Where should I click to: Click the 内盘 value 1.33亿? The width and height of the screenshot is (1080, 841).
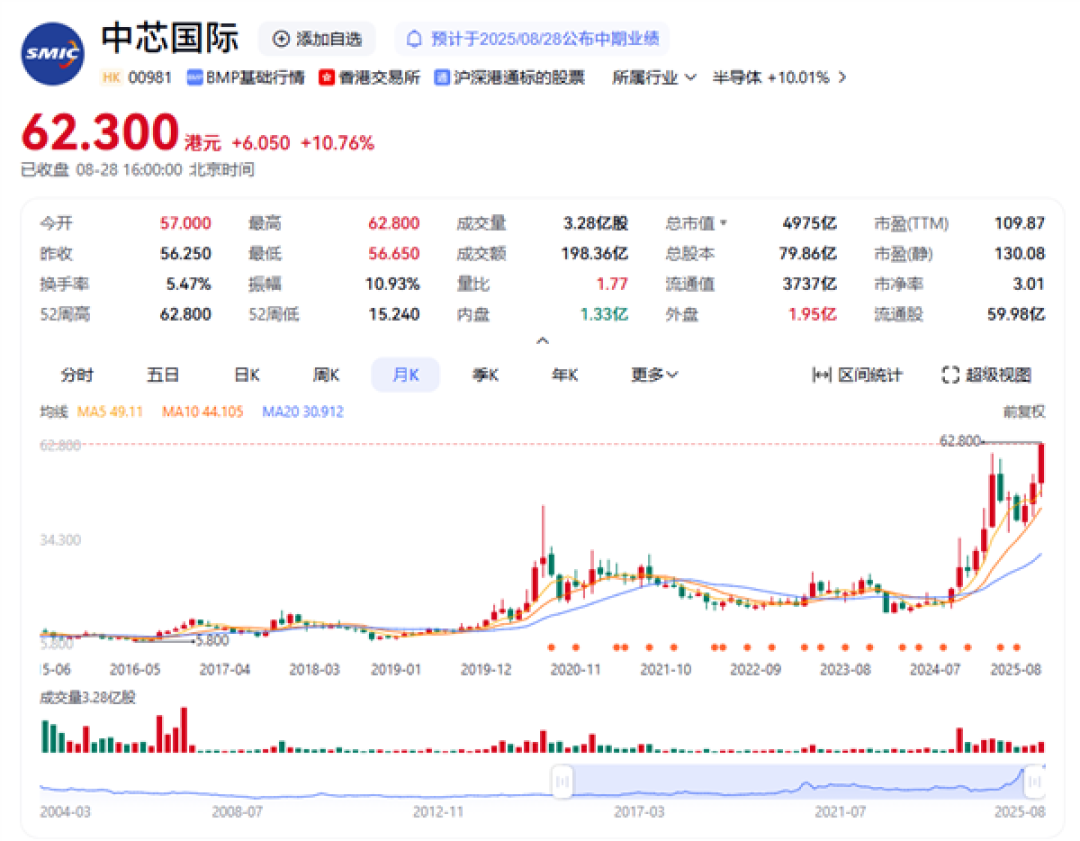point(604,314)
